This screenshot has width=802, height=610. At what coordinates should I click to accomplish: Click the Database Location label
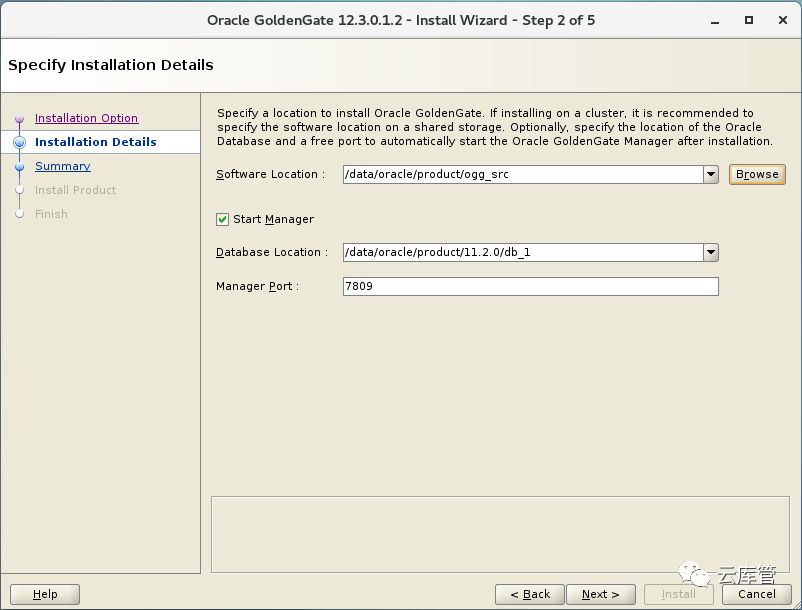[x=272, y=253]
